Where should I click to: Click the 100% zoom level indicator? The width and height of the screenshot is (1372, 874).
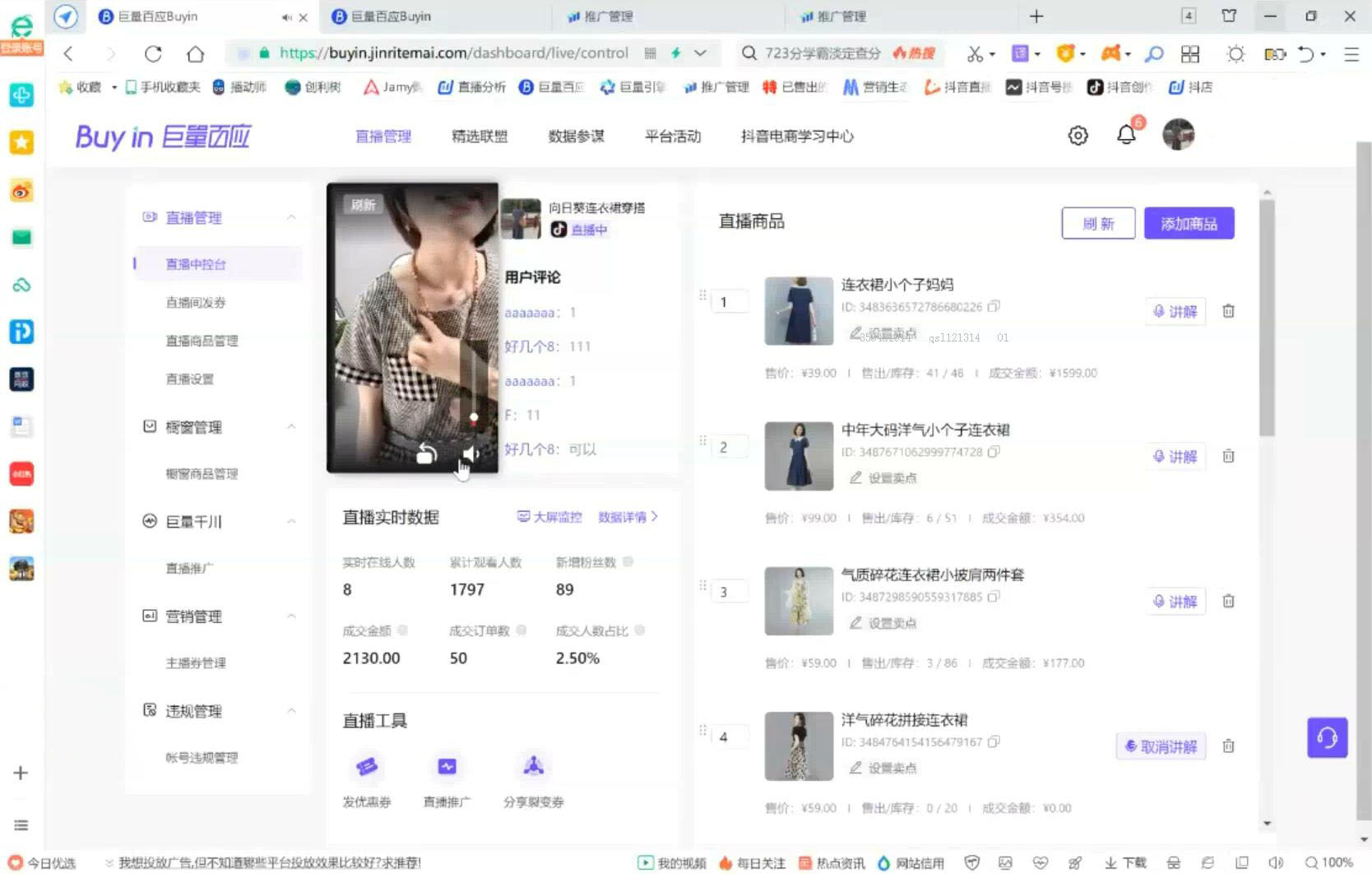(1329, 862)
